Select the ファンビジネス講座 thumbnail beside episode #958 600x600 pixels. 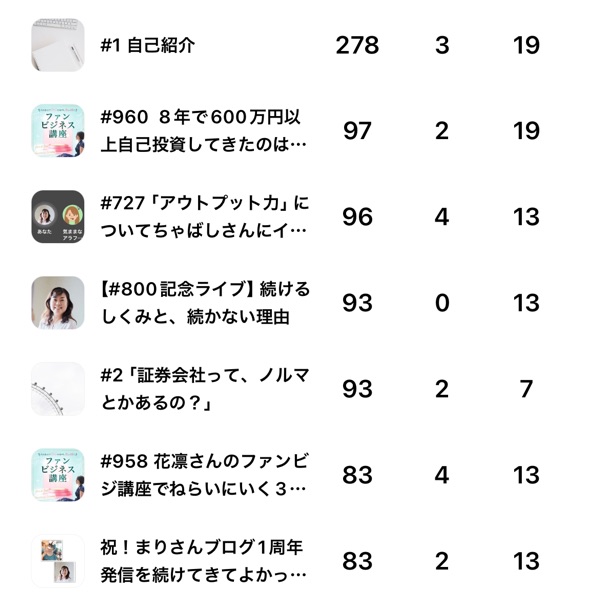pyautogui.click(x=58, y=475)
